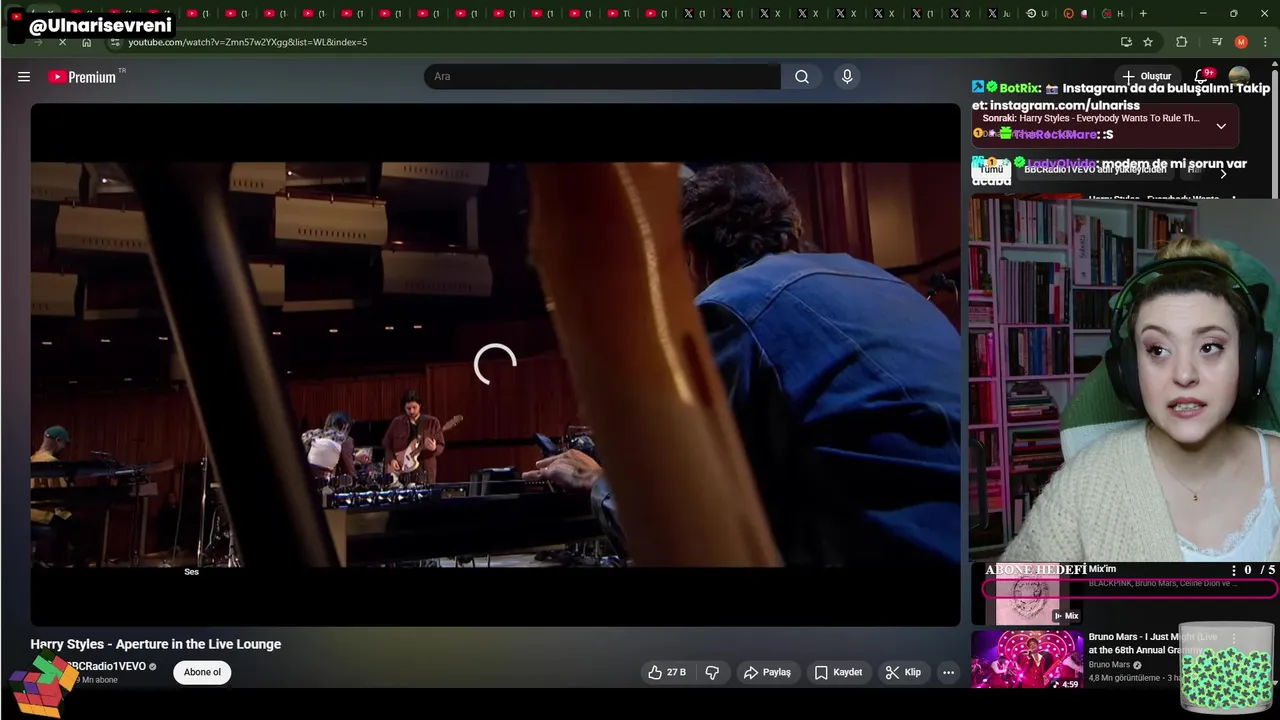
Task: Open the Mix'im card three-dot menu
Action: [1234, 570]
